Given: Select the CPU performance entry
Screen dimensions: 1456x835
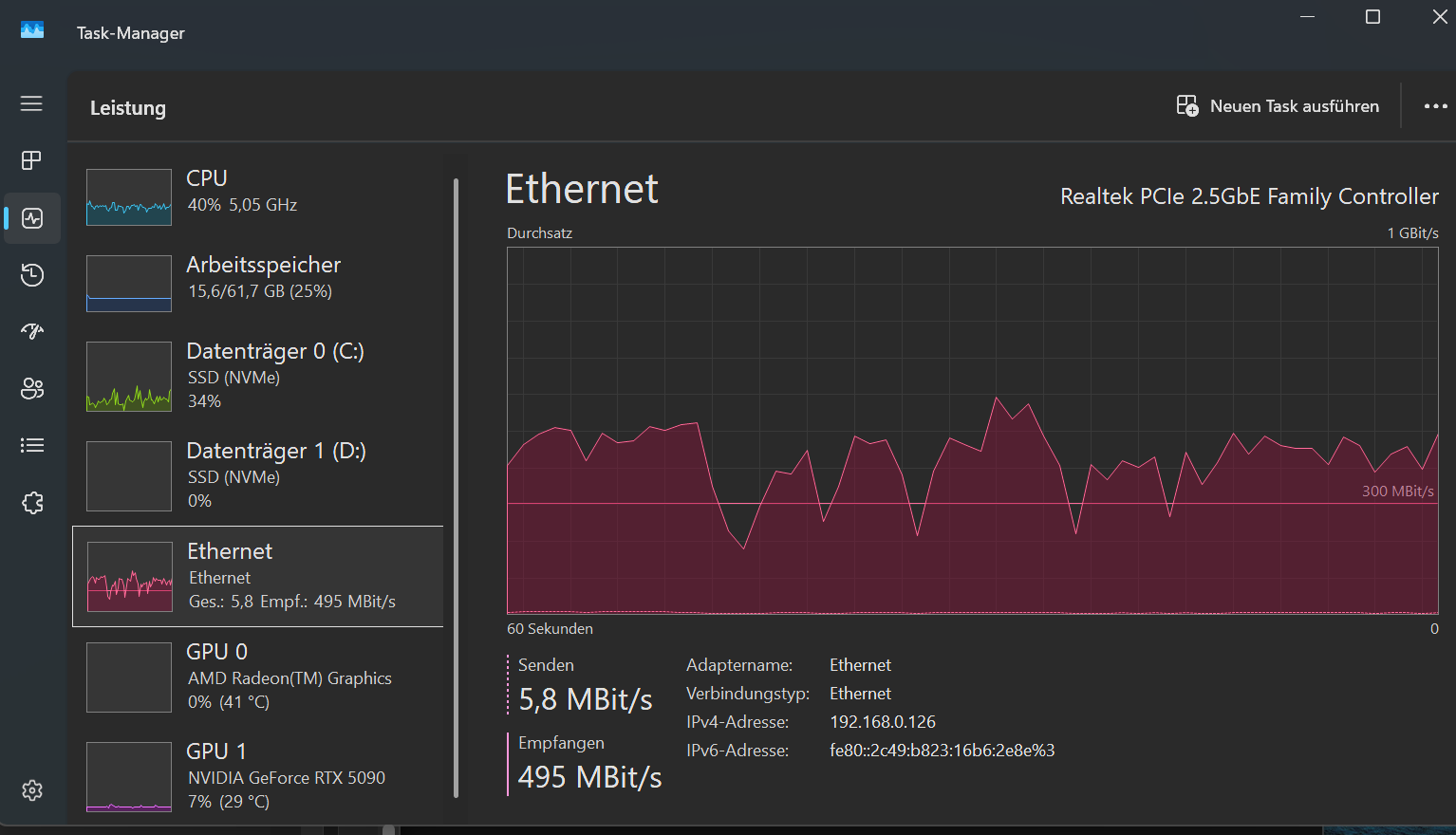Looking at the screenshot, I should 258,197.
